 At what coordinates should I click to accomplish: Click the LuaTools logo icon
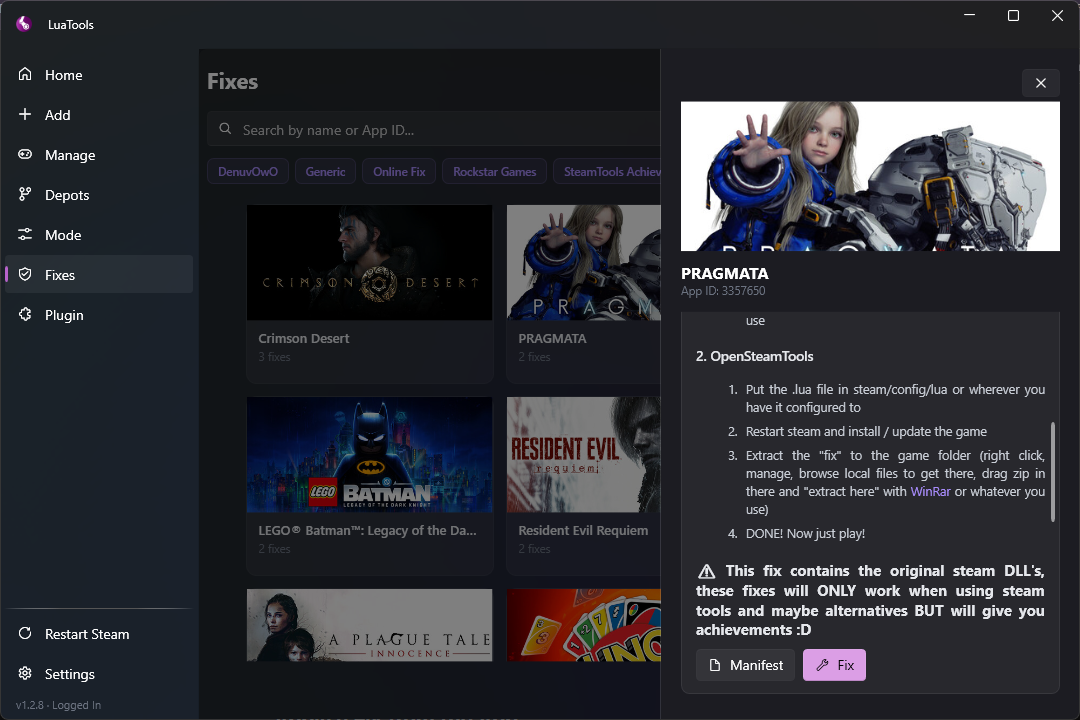(24, 24)
